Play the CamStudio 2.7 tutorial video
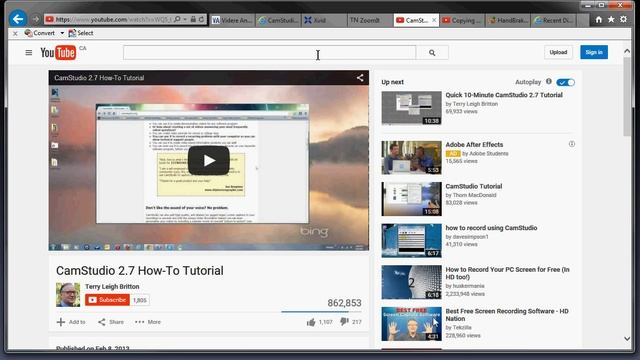The image size is (640, 360). pos(209,160)
